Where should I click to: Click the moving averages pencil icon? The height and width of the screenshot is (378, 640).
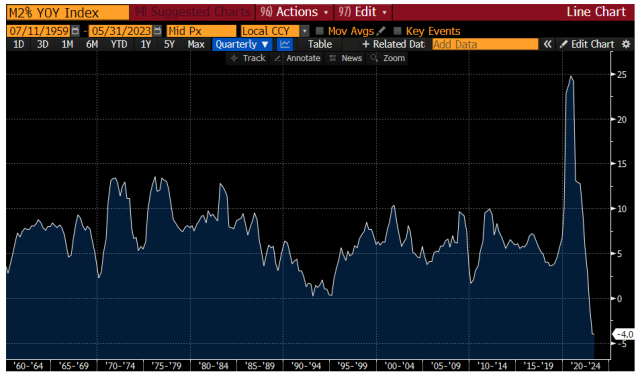381,31
